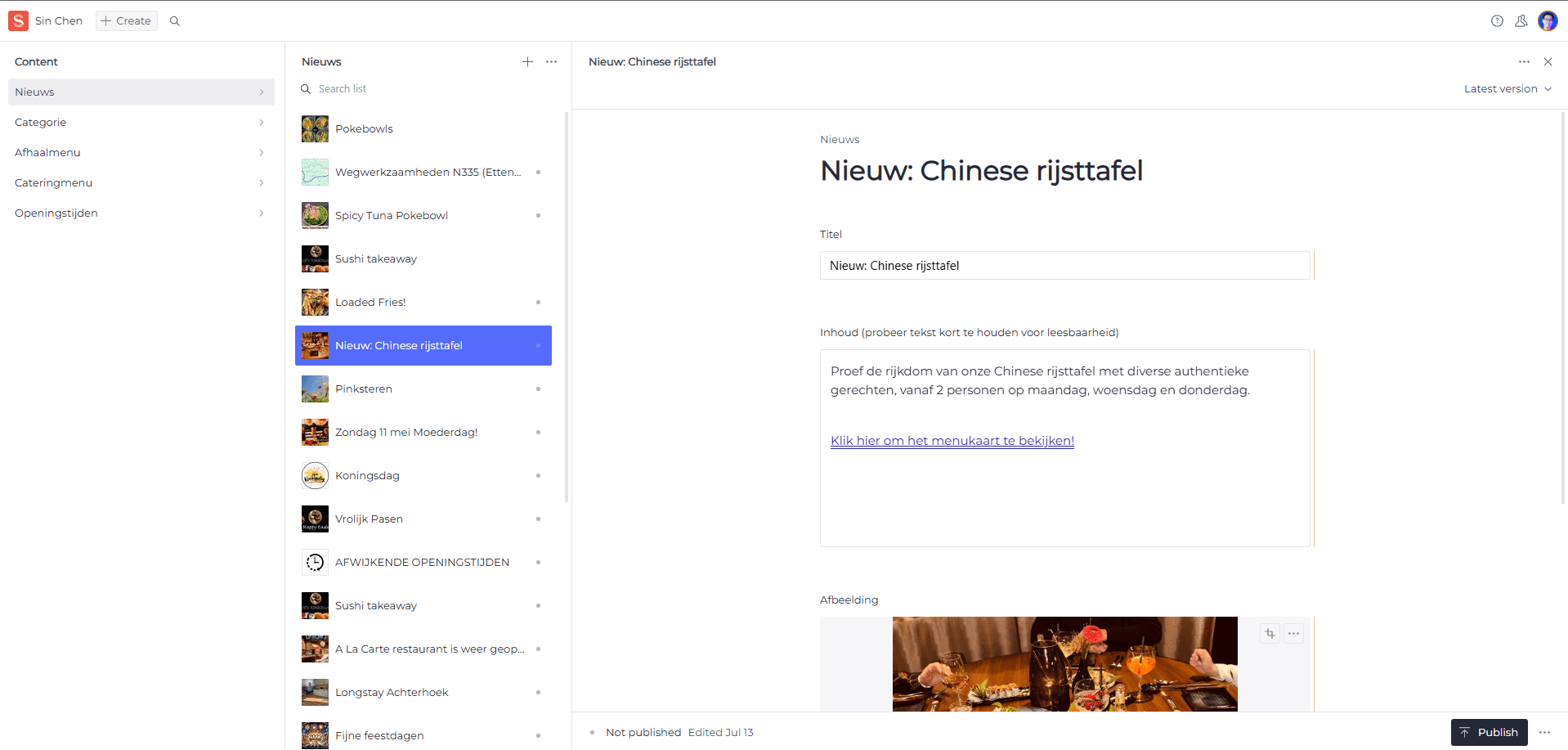
Task: Expand the Categorie content type
Action: point(141,122)
